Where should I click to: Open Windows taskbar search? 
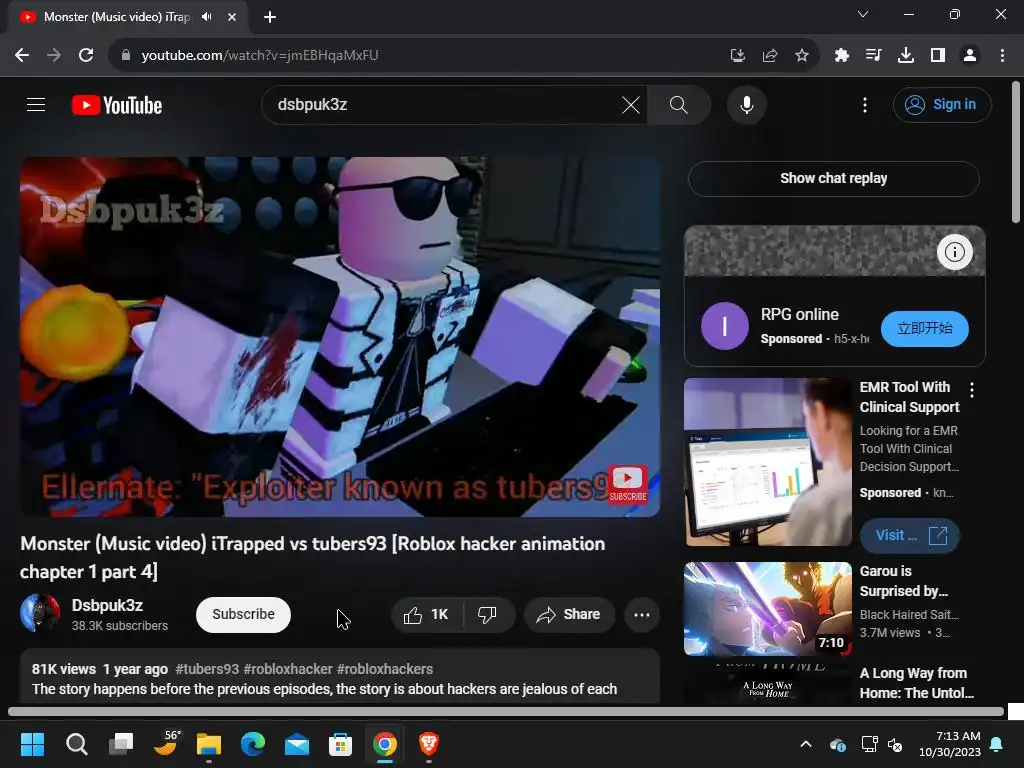76,744
